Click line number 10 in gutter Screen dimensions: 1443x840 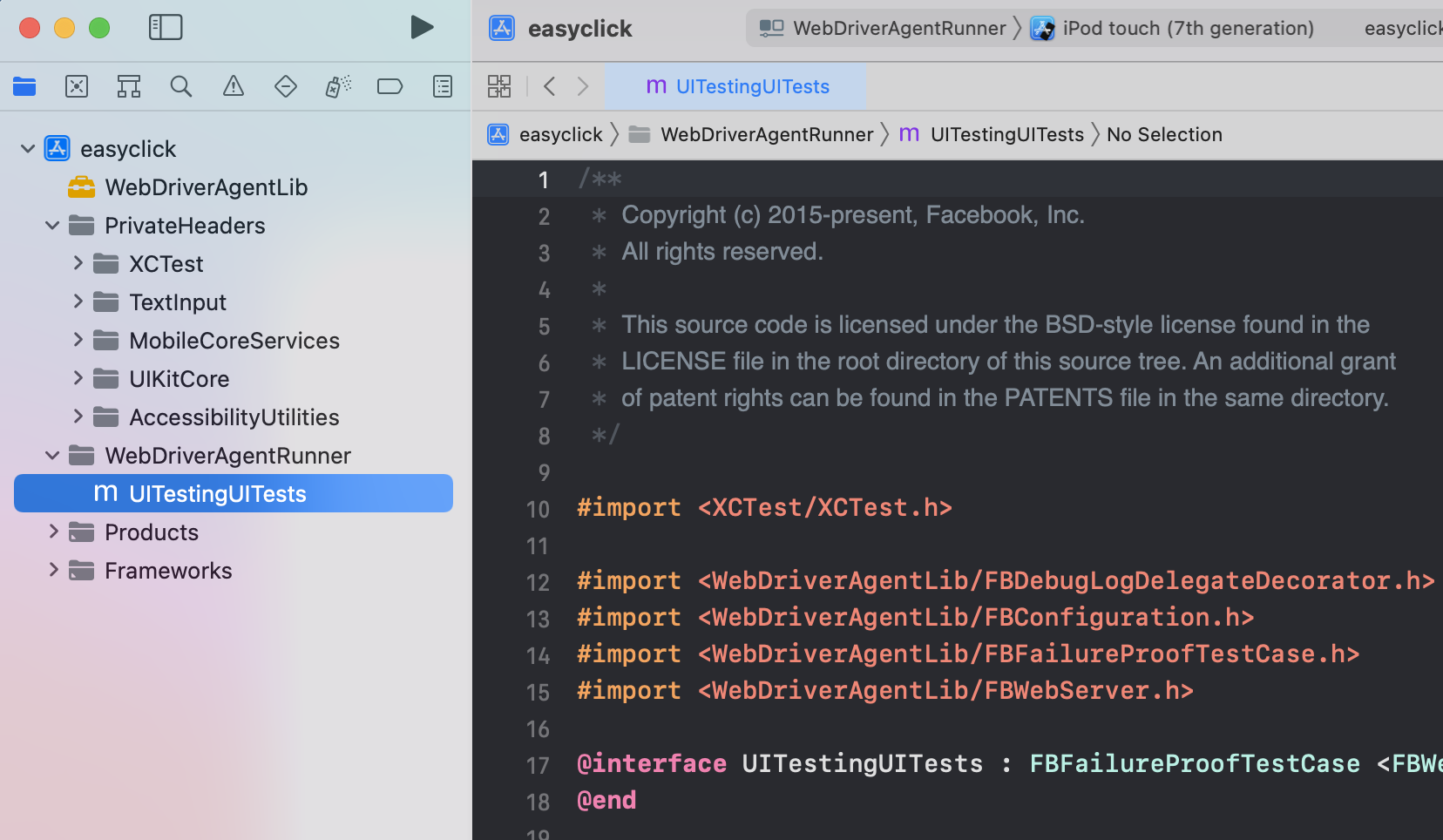pos(538,509)
